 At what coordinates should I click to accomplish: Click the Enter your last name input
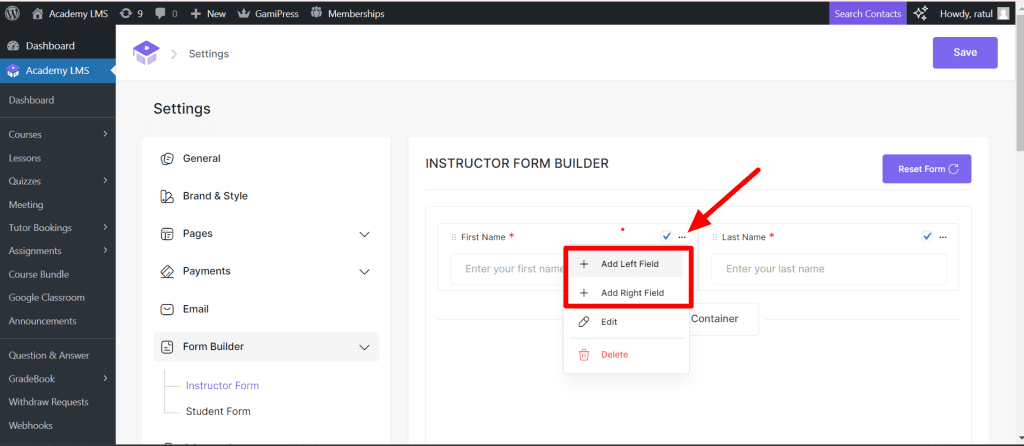[x=829, y=268]
